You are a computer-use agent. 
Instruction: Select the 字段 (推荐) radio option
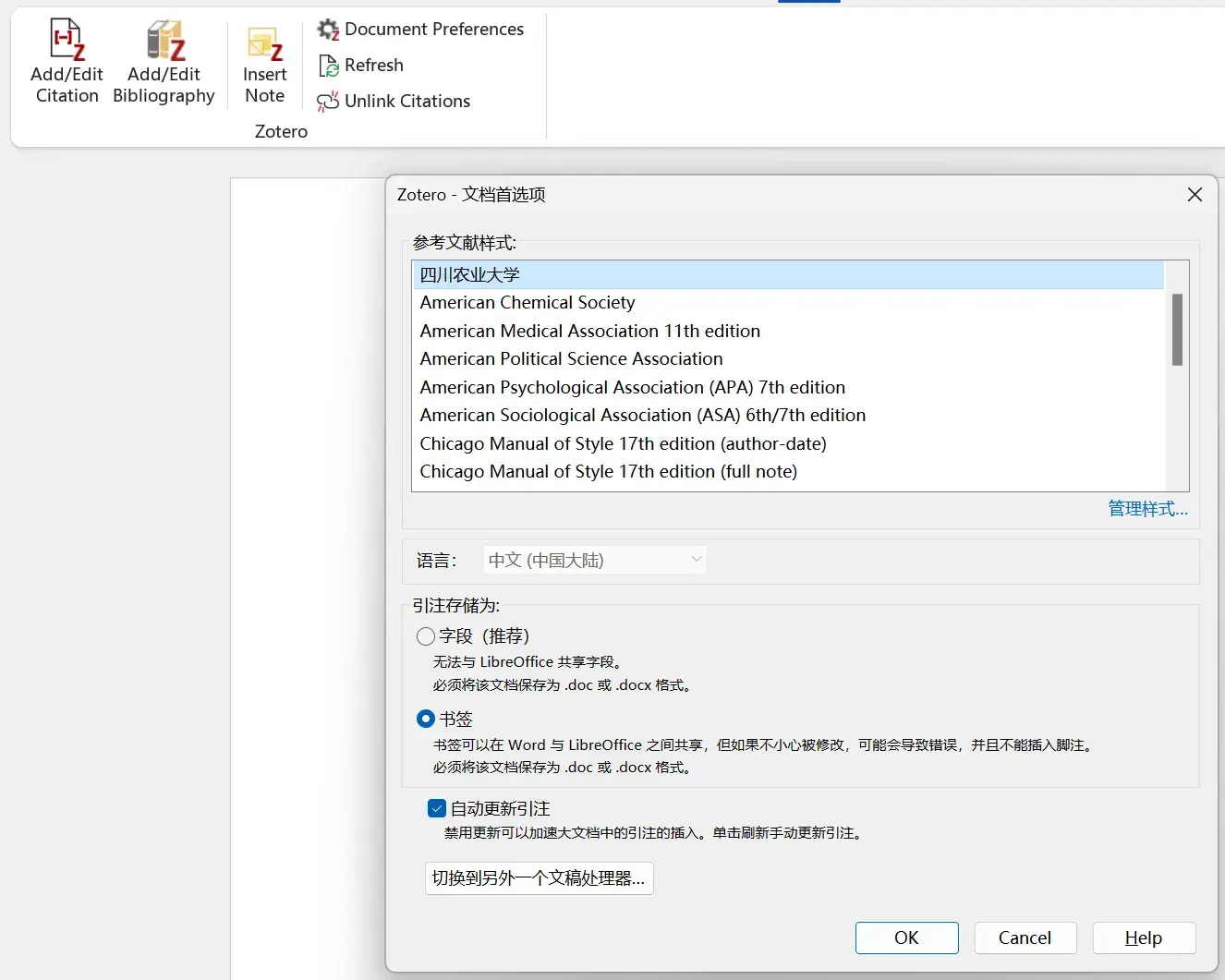pyautogui.click(x=426, y=636)
